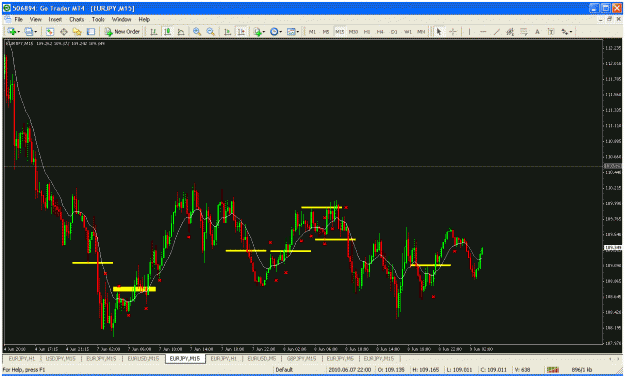Zoom in on the chart
Image resolution: width=625 pixels, height=376 pixels.
(x=197, y=31)
